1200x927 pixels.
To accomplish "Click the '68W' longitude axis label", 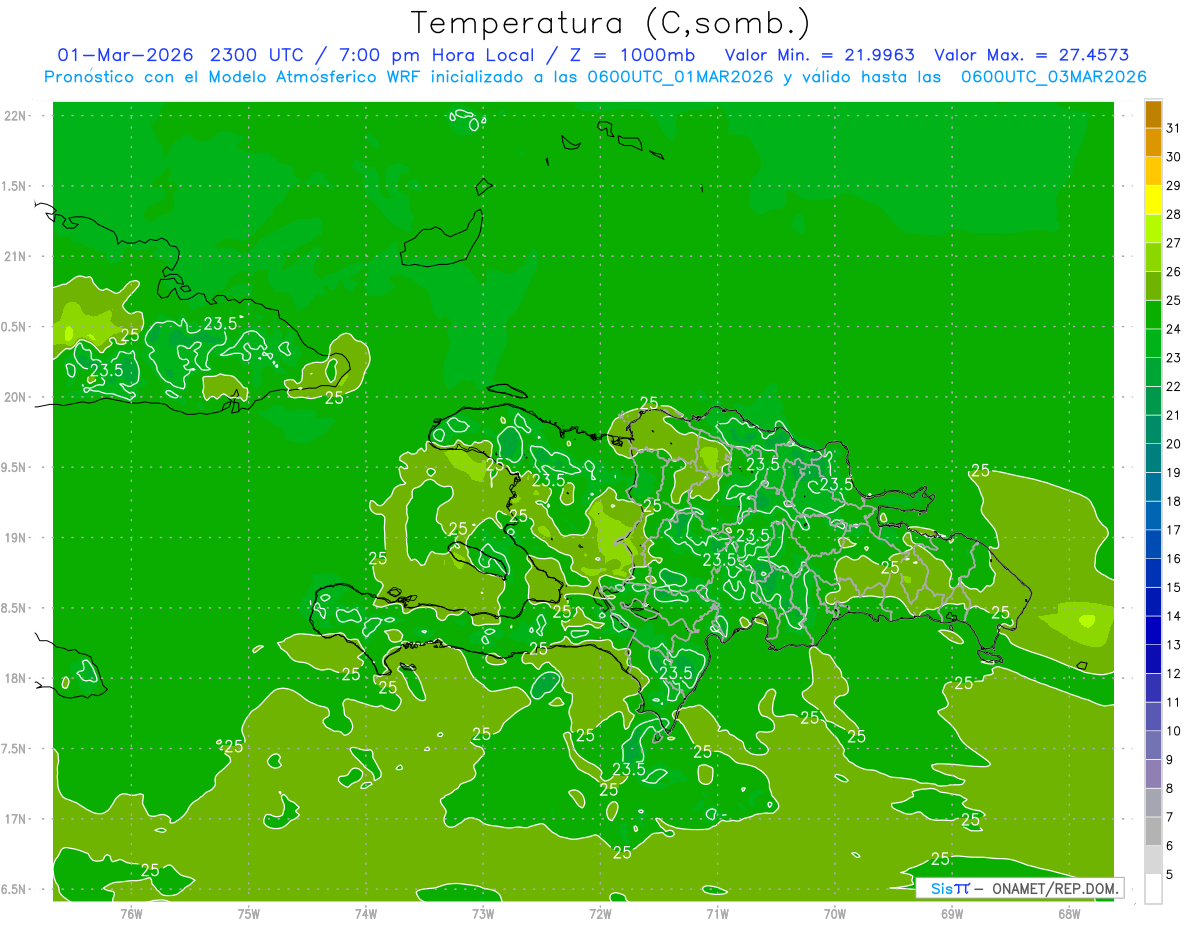I will click(1069, 914).
